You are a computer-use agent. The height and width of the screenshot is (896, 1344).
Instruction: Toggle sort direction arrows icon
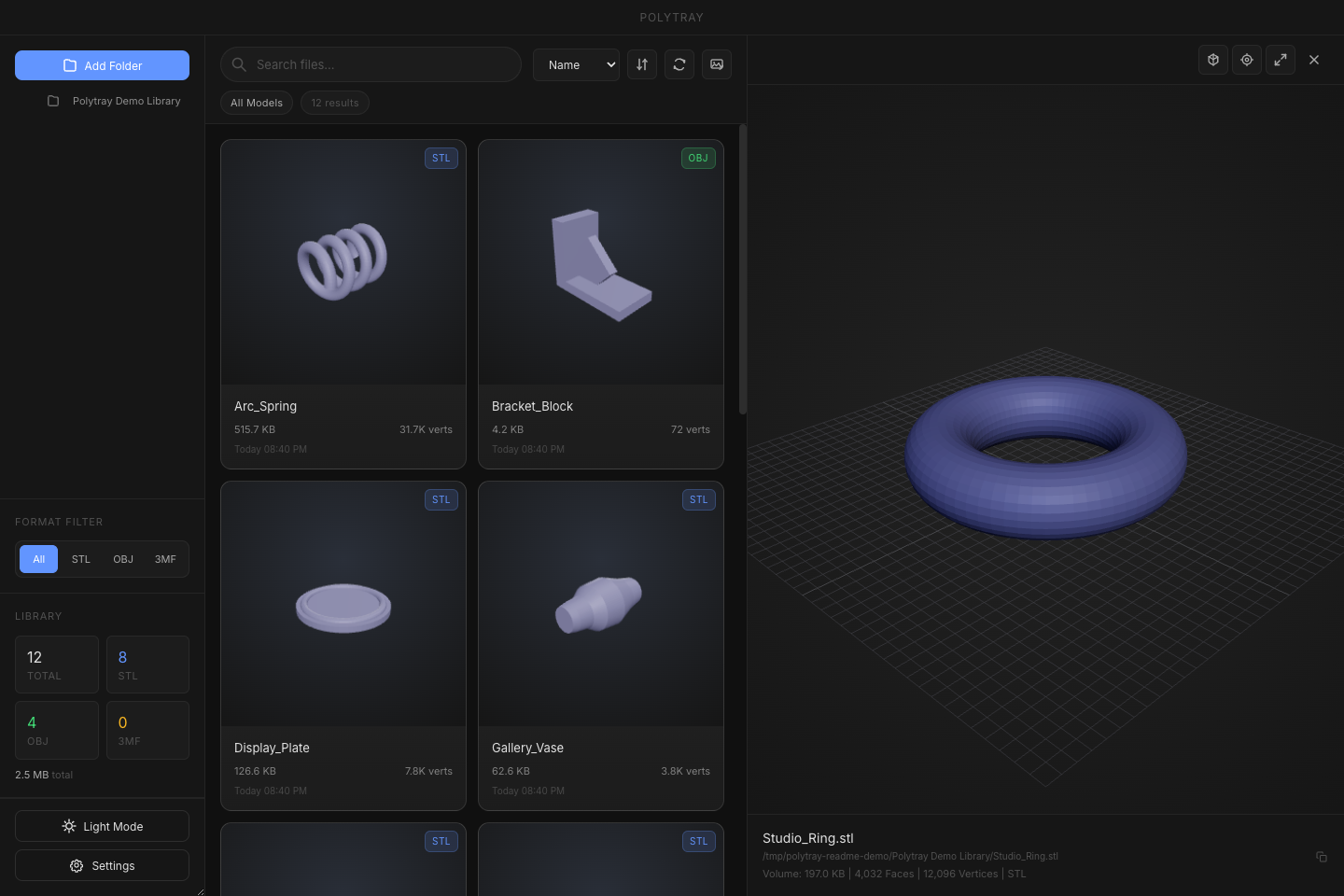(x=642, y=64)
